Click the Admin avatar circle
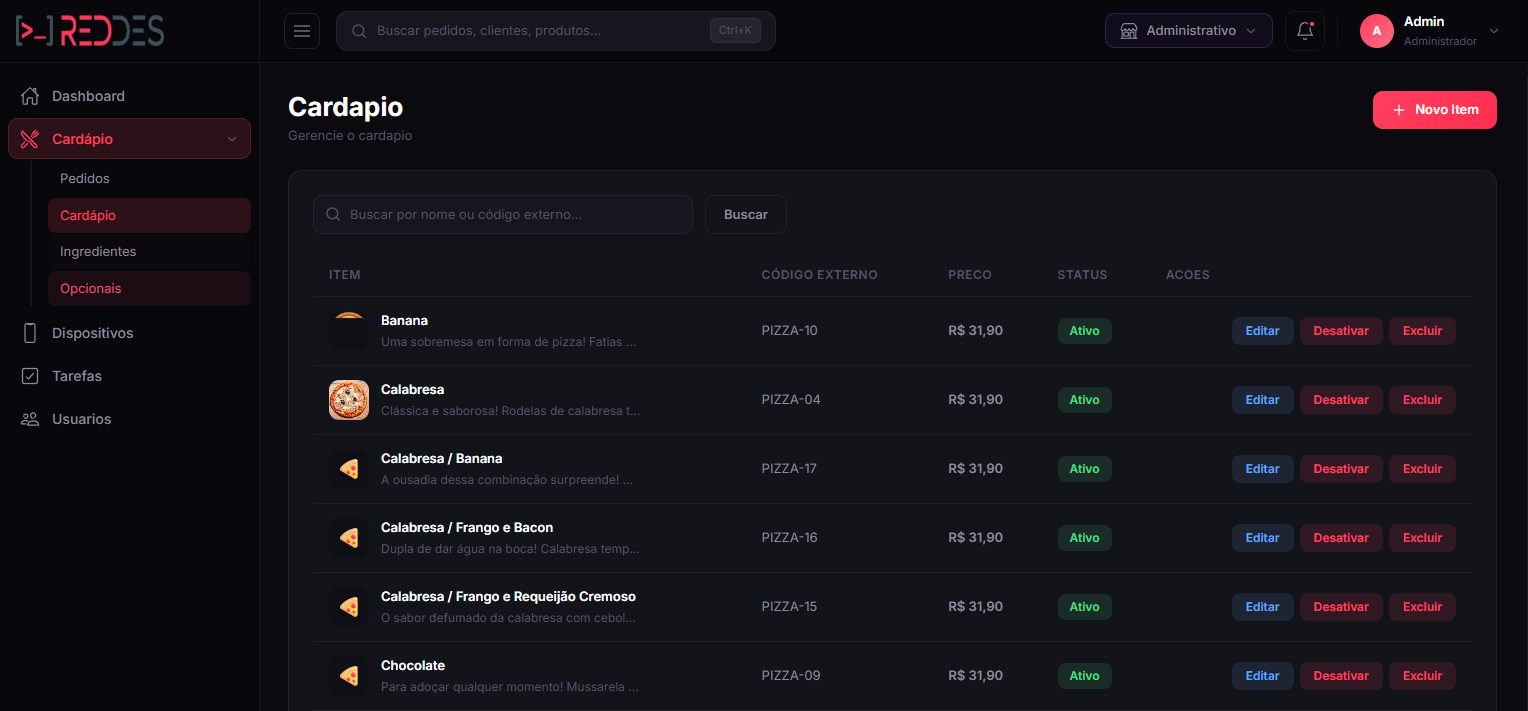 coord(1376,31)
